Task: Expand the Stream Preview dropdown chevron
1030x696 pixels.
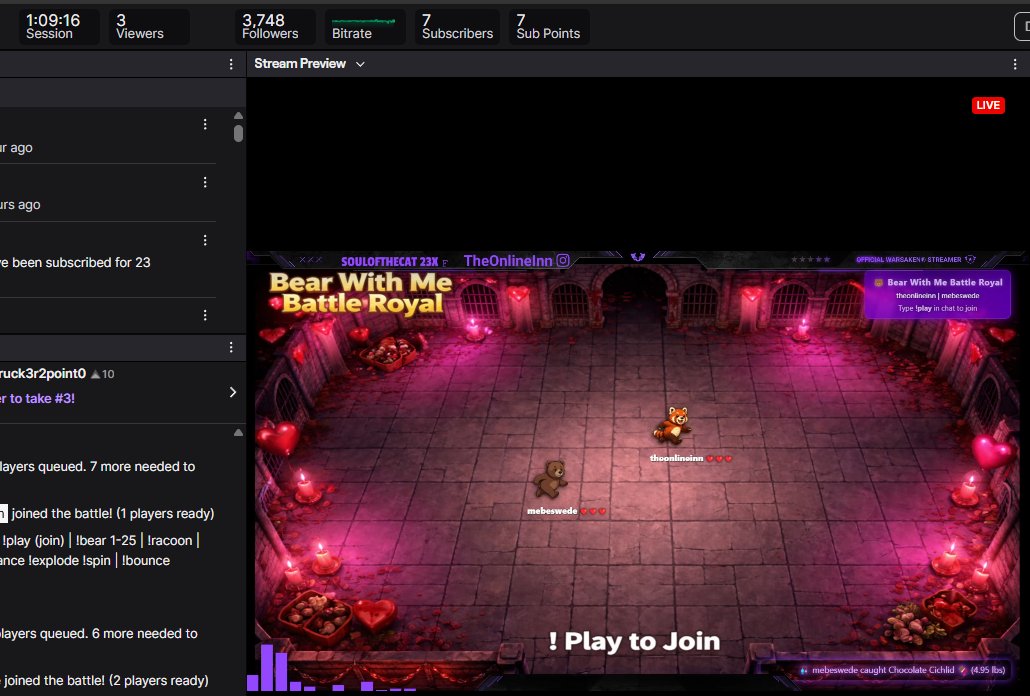Action: point(360,64)
